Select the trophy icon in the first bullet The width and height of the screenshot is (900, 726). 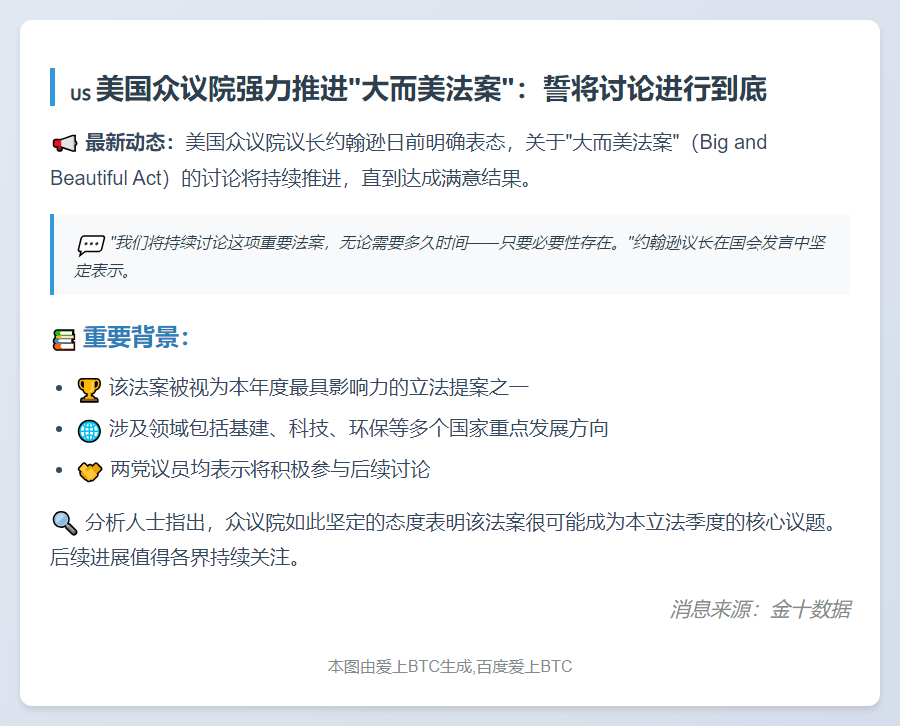[89, 389]
